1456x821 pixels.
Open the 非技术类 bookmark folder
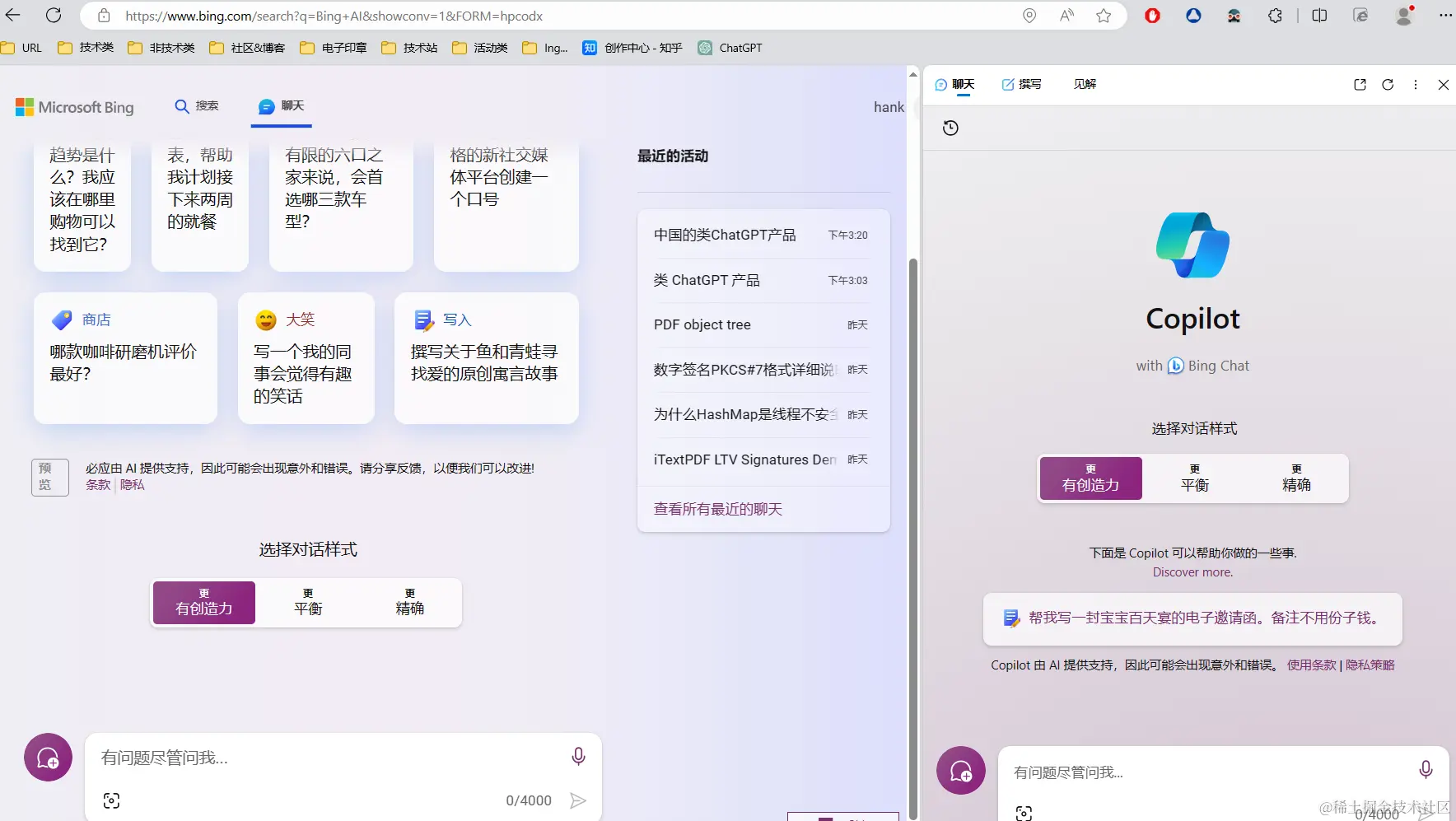pos(161,48)
